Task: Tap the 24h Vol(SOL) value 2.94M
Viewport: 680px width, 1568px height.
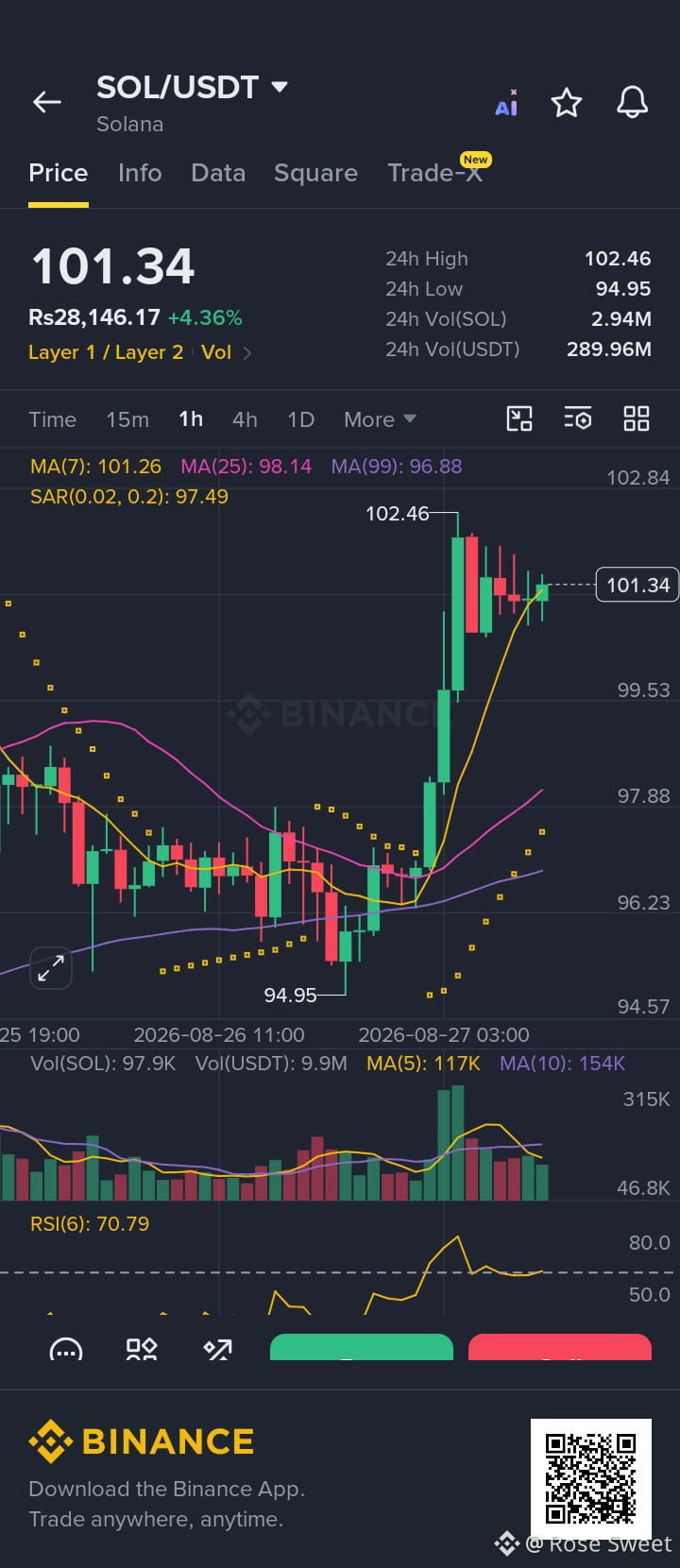Action: 621,319
